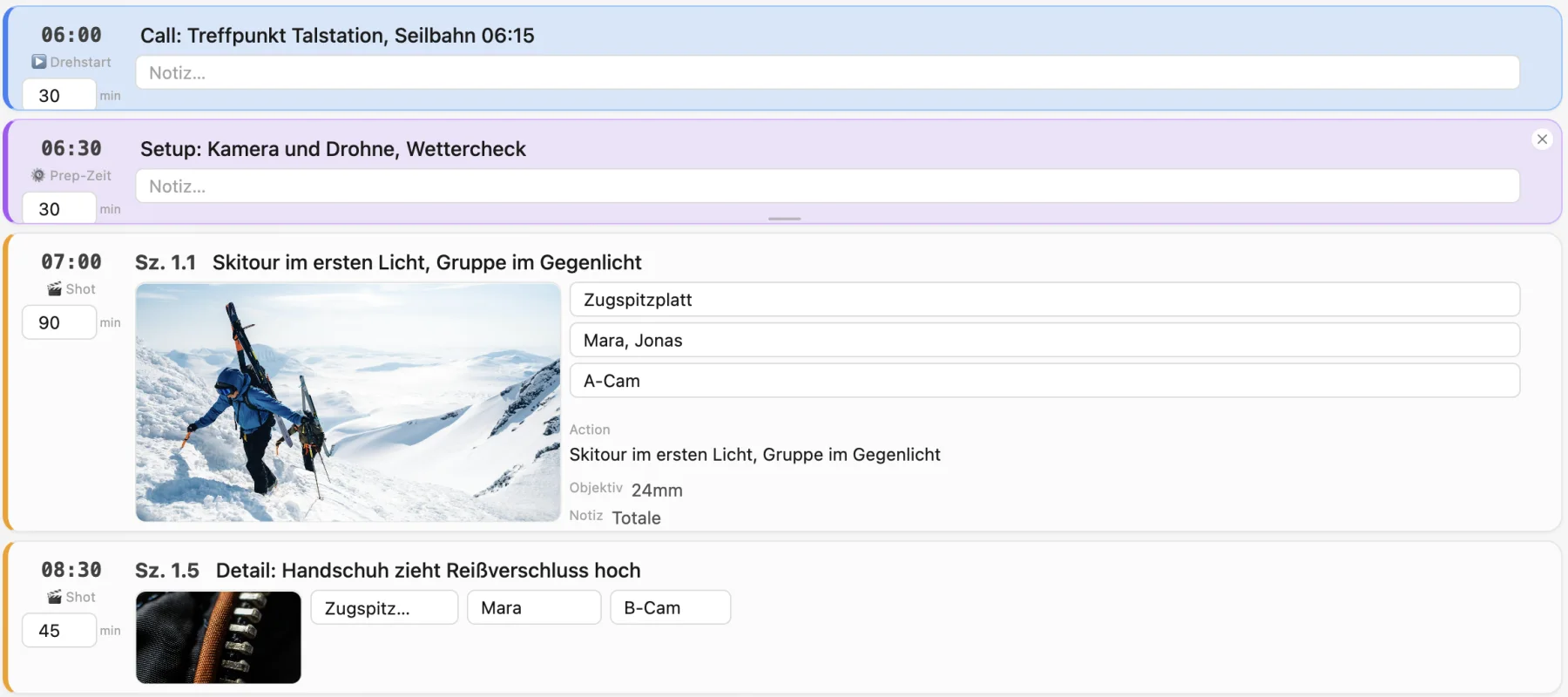Edit the Mara cast field of Sz. 1.5
Viewport: 1568px width, 697px height.
point(534,607)
